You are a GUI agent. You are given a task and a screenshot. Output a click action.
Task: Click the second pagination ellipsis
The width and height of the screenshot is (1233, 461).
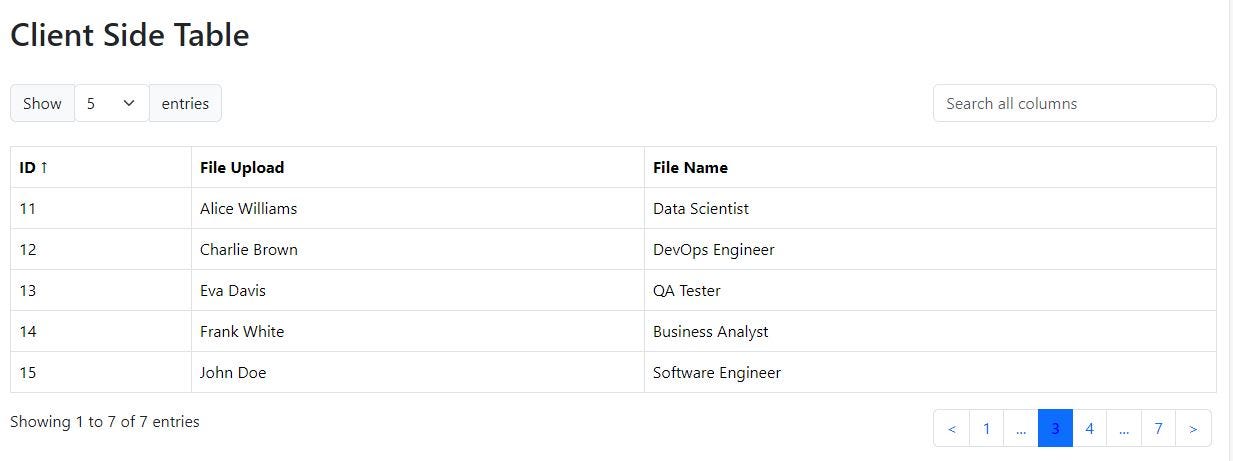(x=1124, y=429)
